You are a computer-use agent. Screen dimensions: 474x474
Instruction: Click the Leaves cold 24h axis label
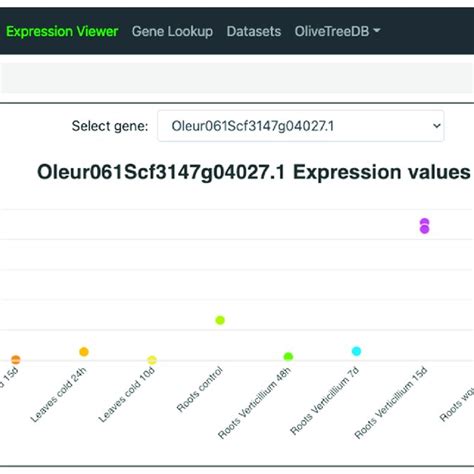59,395
